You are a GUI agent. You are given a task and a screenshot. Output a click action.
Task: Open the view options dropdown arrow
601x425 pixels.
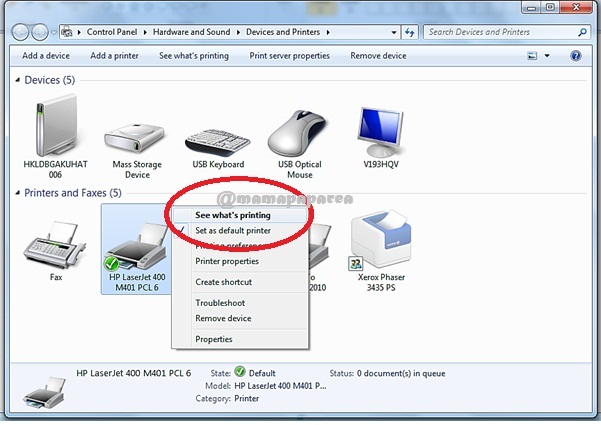[547, 56]
